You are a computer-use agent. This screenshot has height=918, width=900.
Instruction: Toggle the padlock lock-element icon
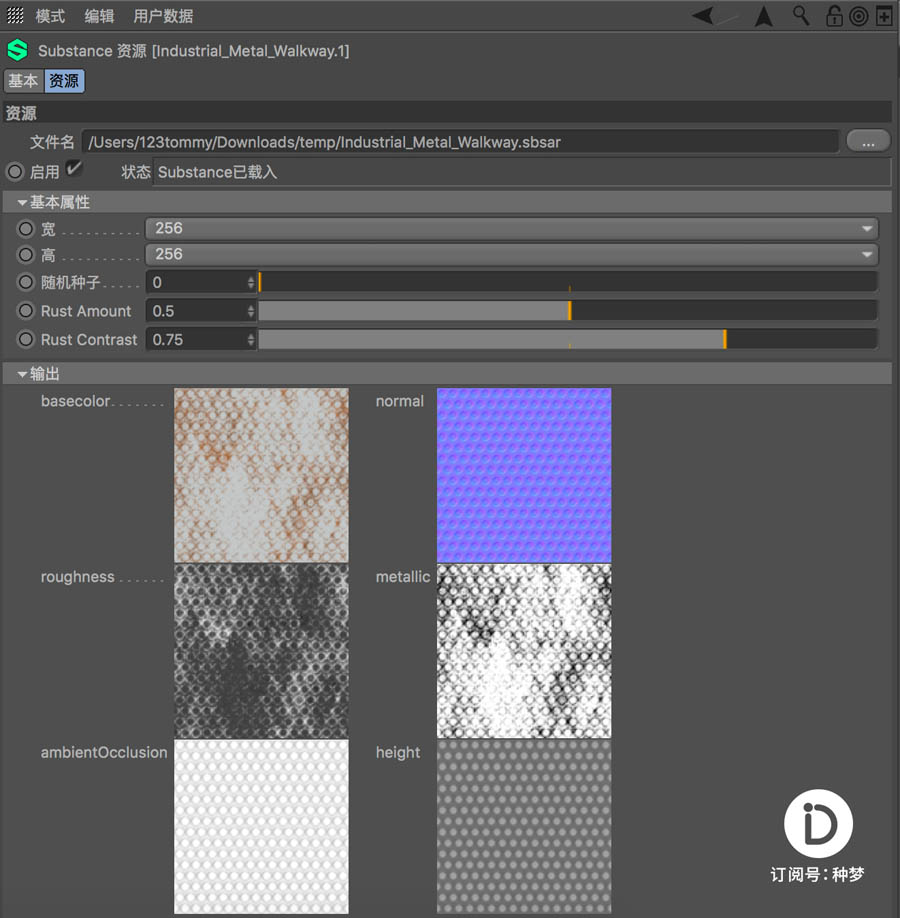[833, 16]
